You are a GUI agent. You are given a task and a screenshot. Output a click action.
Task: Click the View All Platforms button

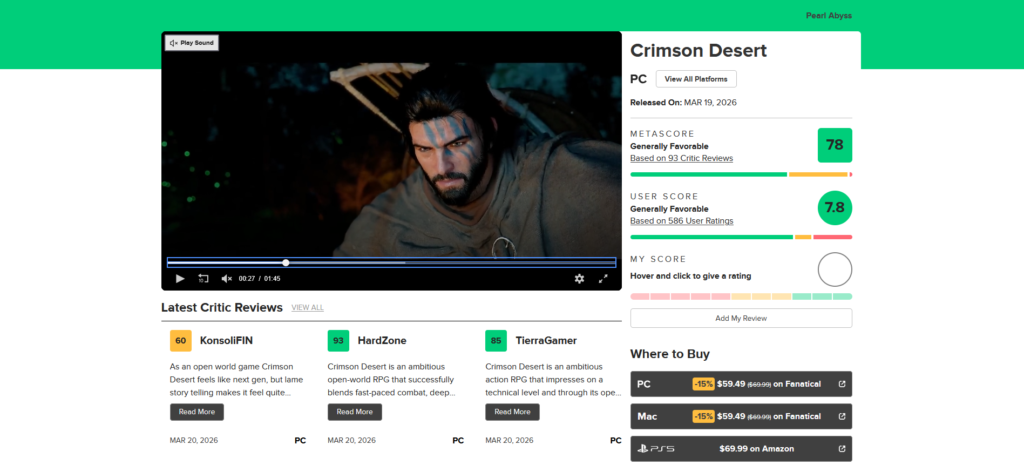(696, 79)
